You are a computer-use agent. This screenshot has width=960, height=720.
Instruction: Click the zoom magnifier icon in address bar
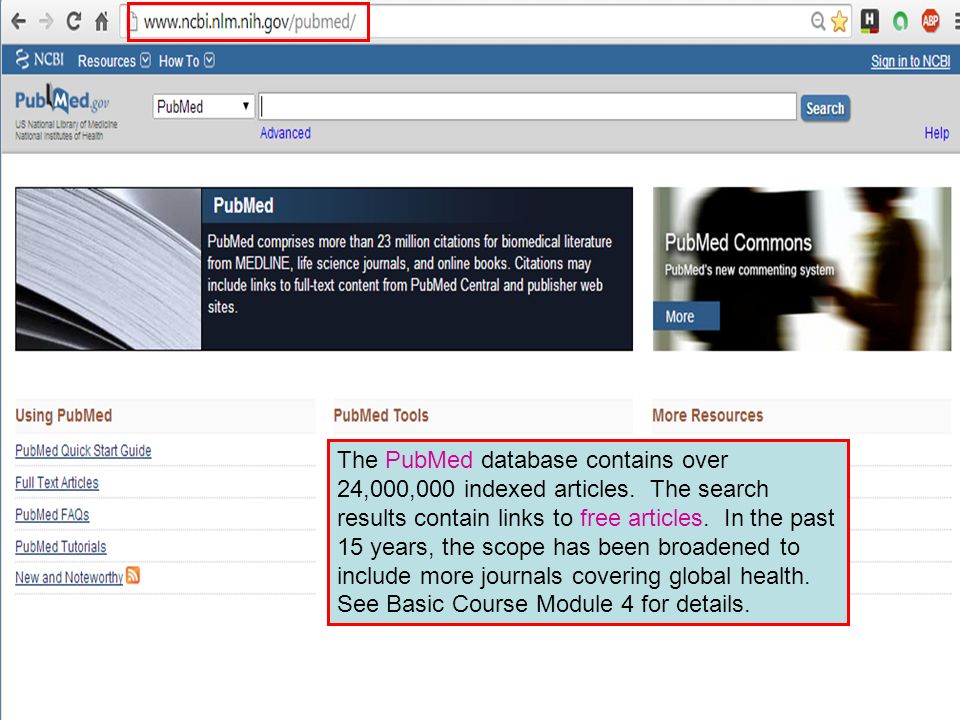[818, 21]
